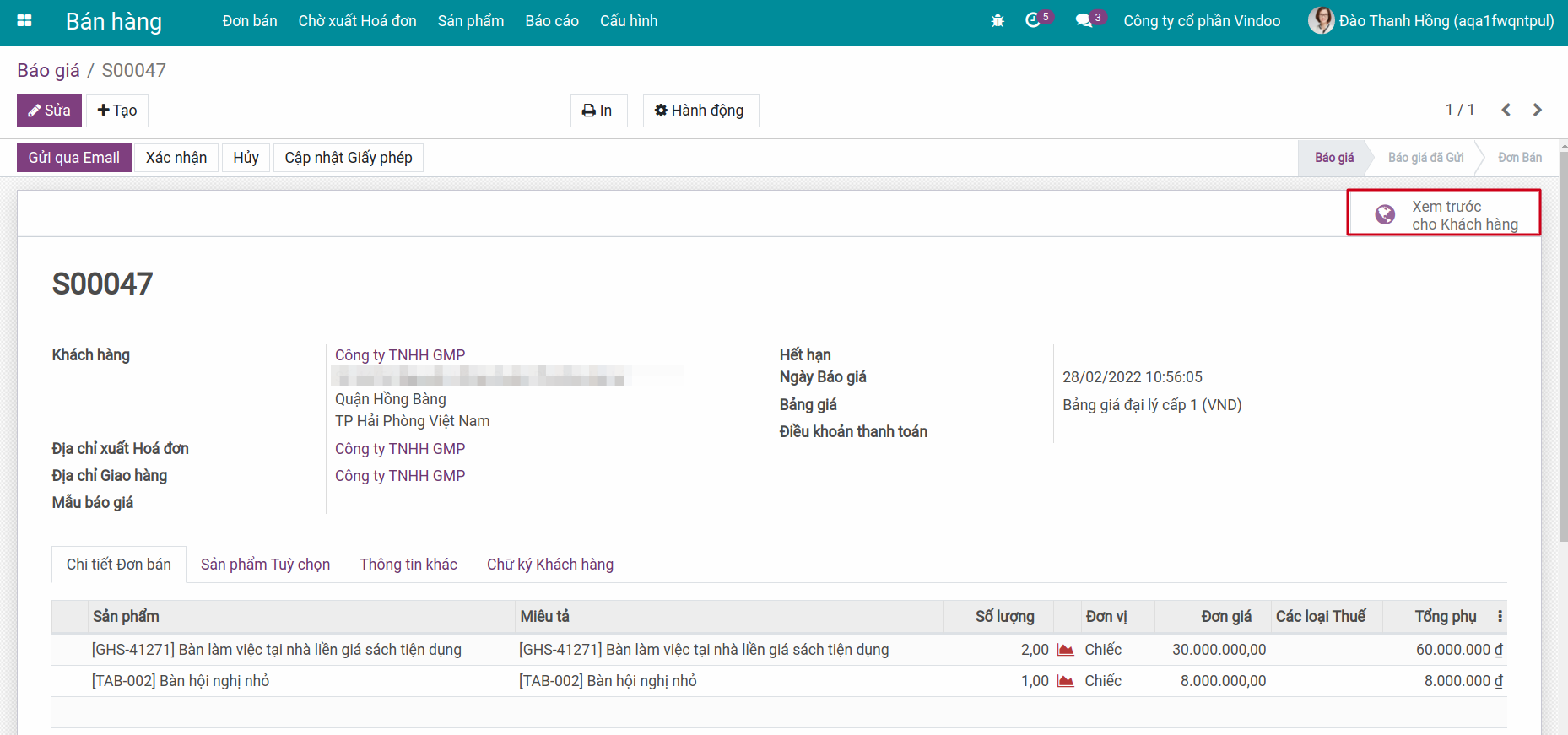Go back via Báo giá breadcrumb

click(48, 70)
